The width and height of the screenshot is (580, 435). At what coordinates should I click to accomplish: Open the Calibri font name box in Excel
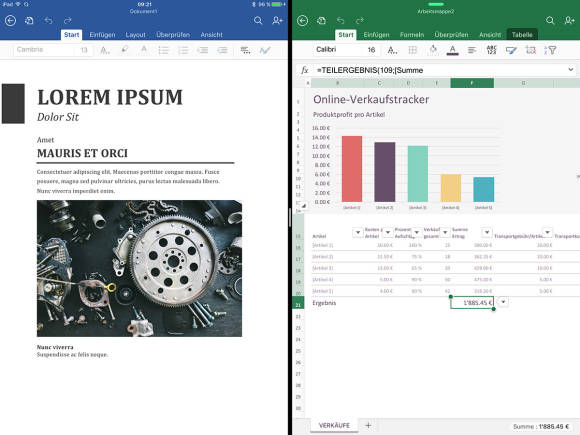337,50
